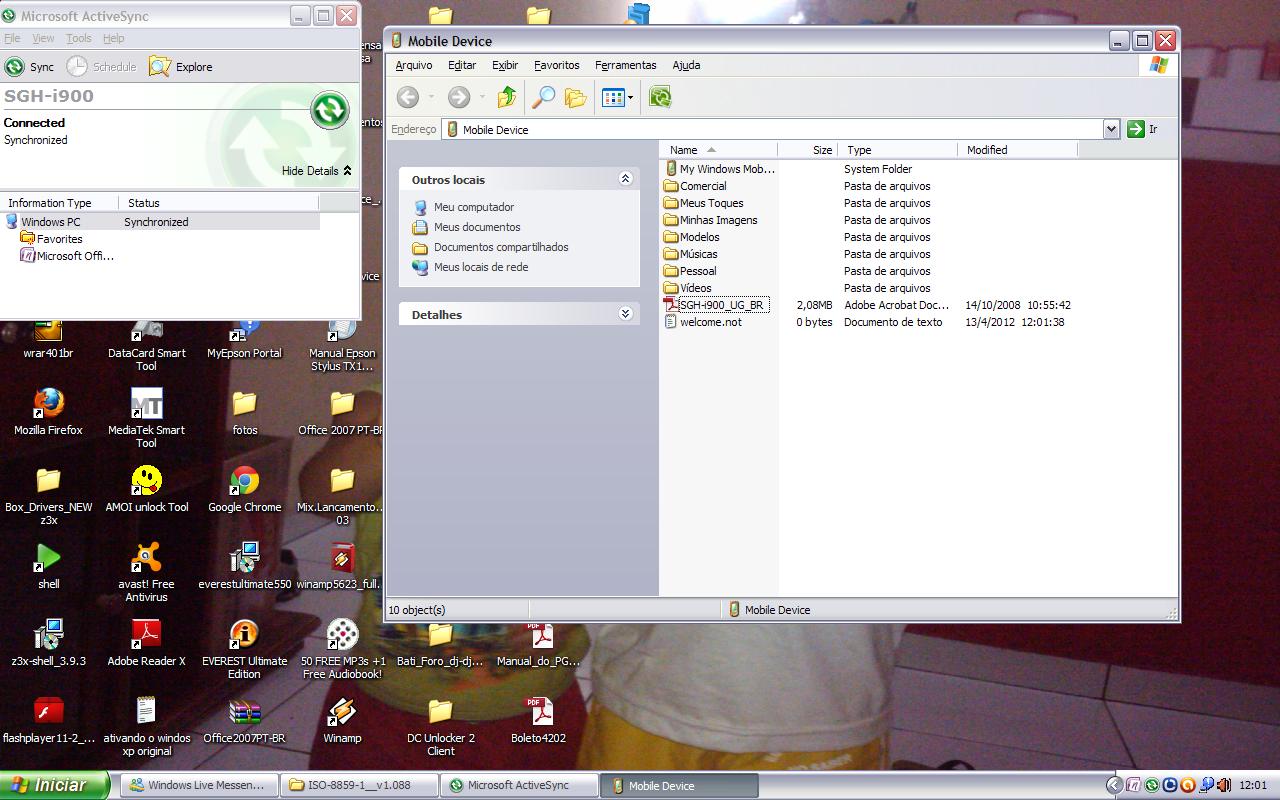The image size is (1280, 800).
Task: Open Mozilla Firefox desktop shortcut
Action: pyautogui.click(x=48, y=412)
